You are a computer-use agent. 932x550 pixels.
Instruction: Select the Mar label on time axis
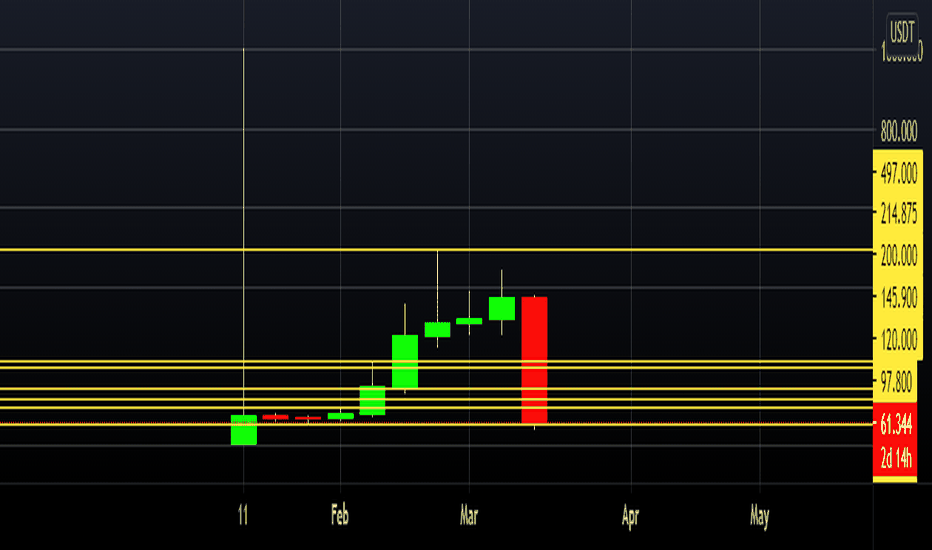tap(469, 516)
